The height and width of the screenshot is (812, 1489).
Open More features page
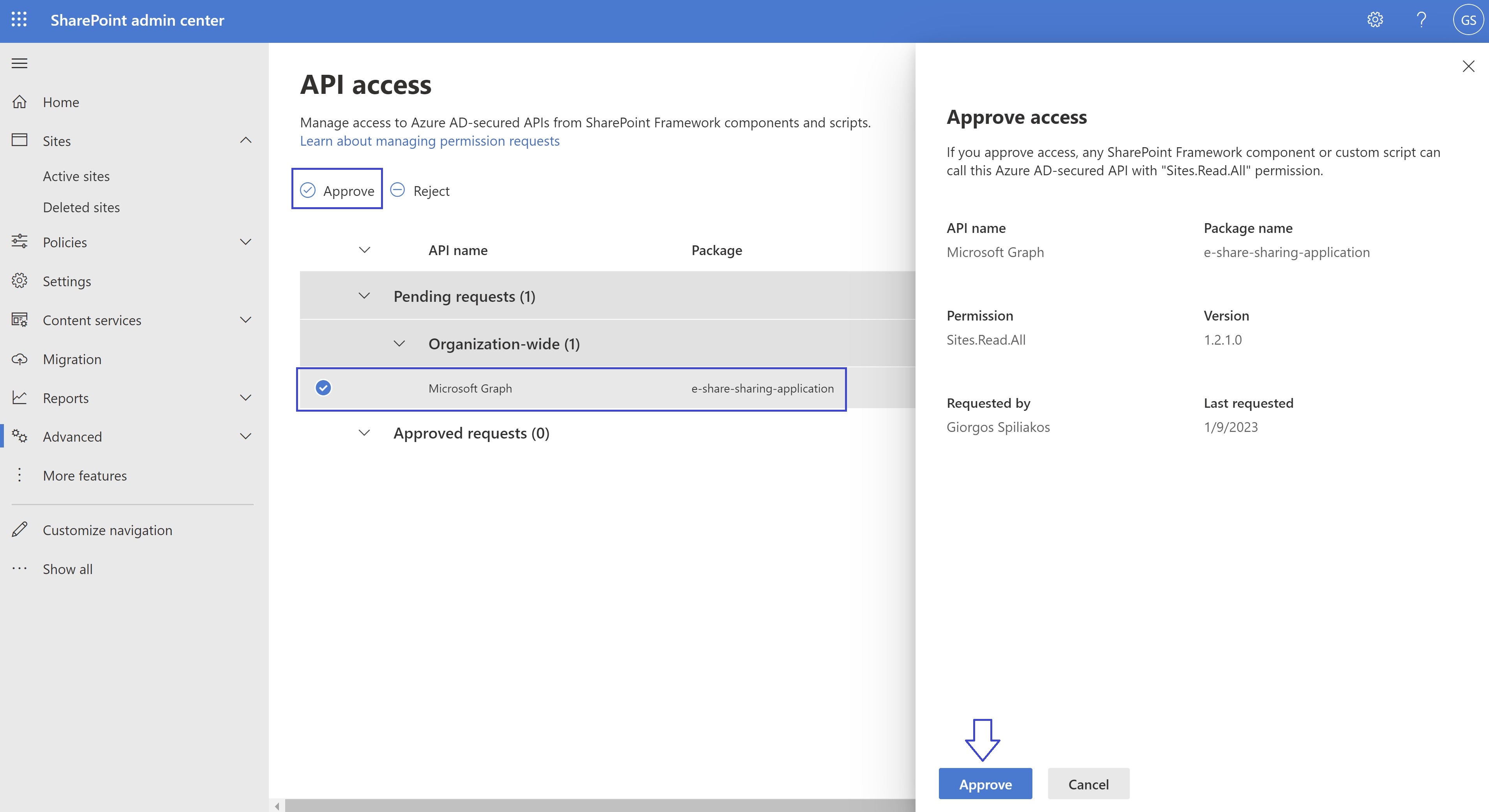(85, 476)
